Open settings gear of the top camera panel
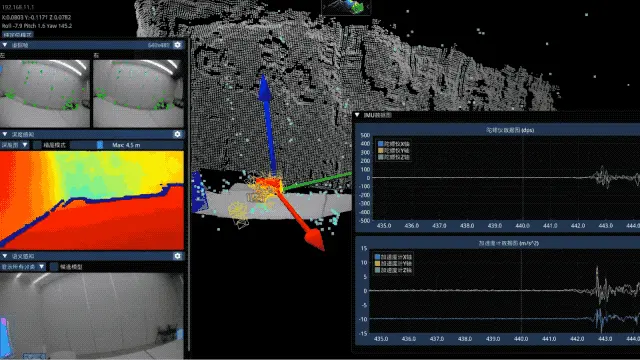This screenshot has height=360, width=640. tap(178, 45)
